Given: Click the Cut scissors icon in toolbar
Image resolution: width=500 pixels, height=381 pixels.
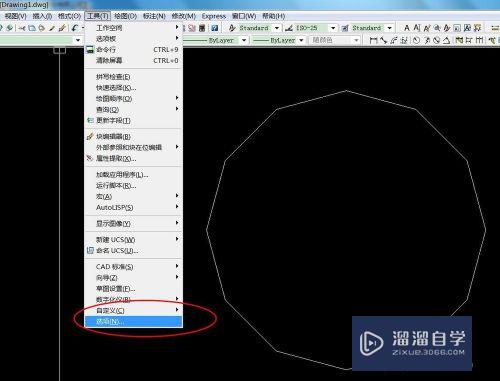Looking at the screenshot, I should tap(22, 28).
